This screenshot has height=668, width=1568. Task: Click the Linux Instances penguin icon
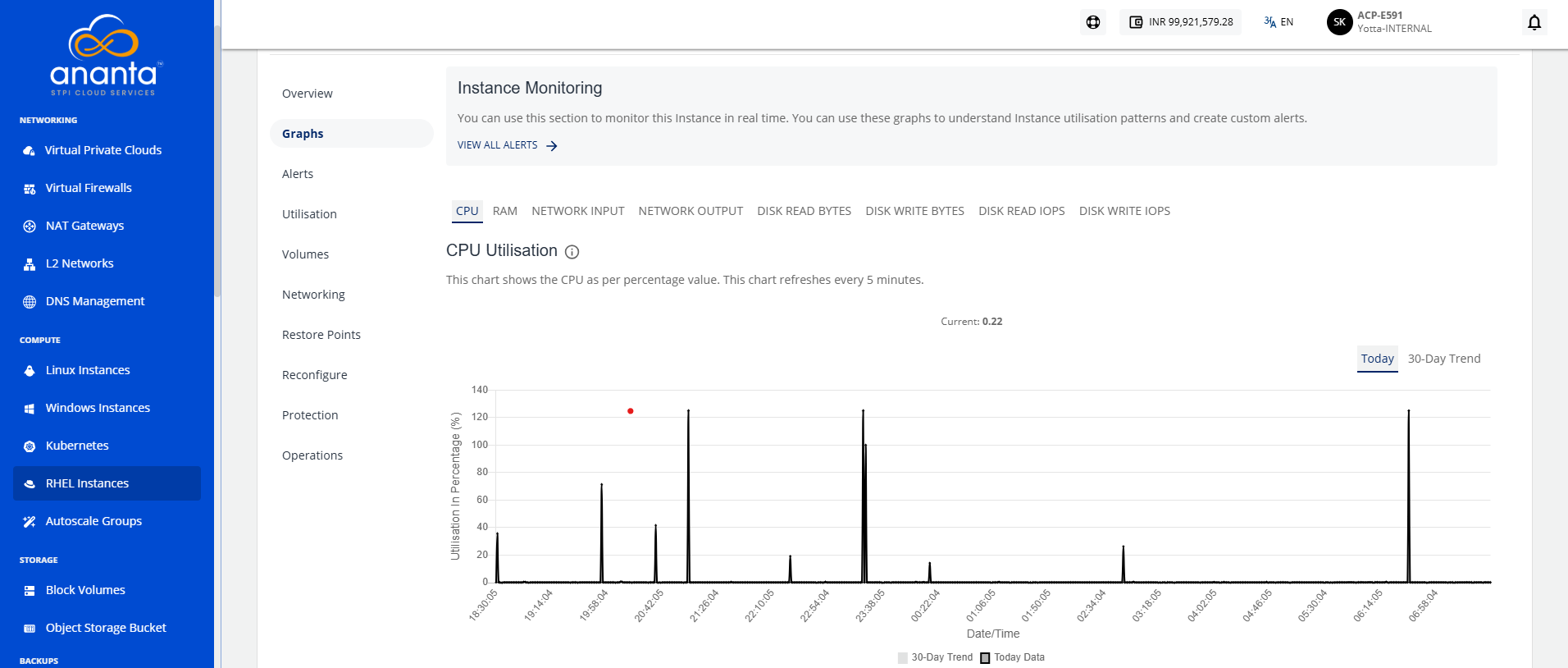30,370
